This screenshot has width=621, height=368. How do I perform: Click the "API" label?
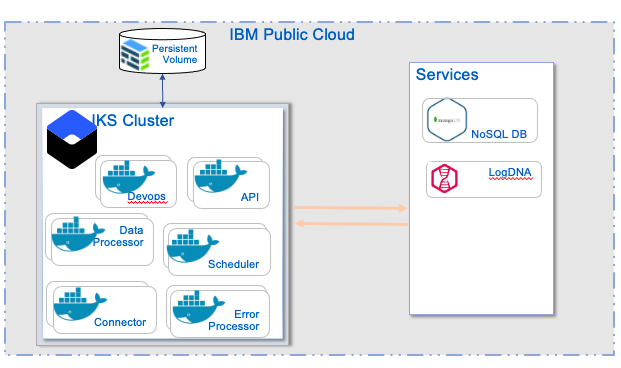(x=250, y=197)
